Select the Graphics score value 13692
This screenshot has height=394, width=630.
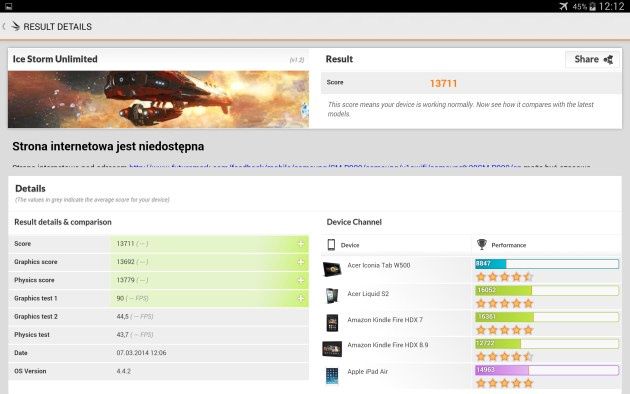click(125, 262)
